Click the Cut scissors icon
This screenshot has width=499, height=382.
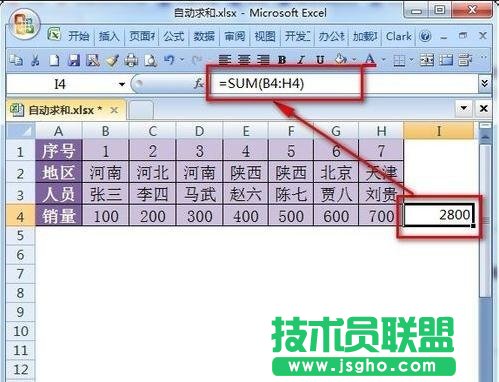pos(35,60)
